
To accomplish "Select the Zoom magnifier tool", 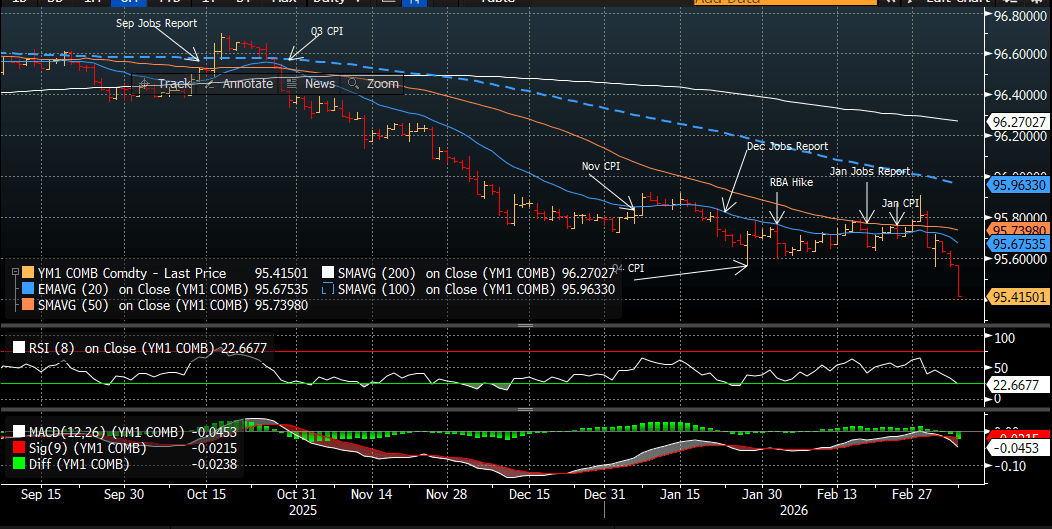I will point(374,84).
